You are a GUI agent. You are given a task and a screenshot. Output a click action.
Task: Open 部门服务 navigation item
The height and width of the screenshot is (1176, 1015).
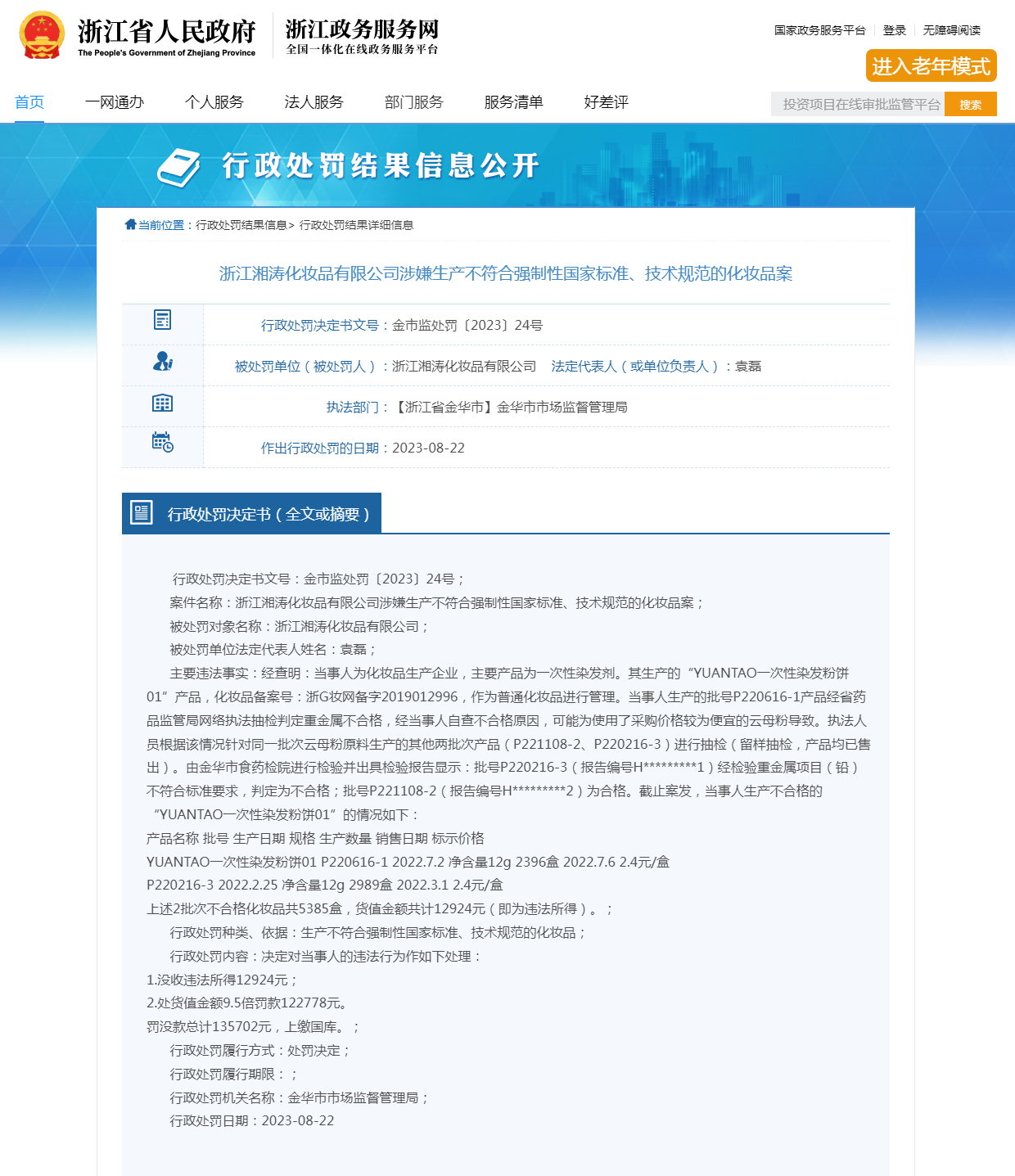[414, 102]
